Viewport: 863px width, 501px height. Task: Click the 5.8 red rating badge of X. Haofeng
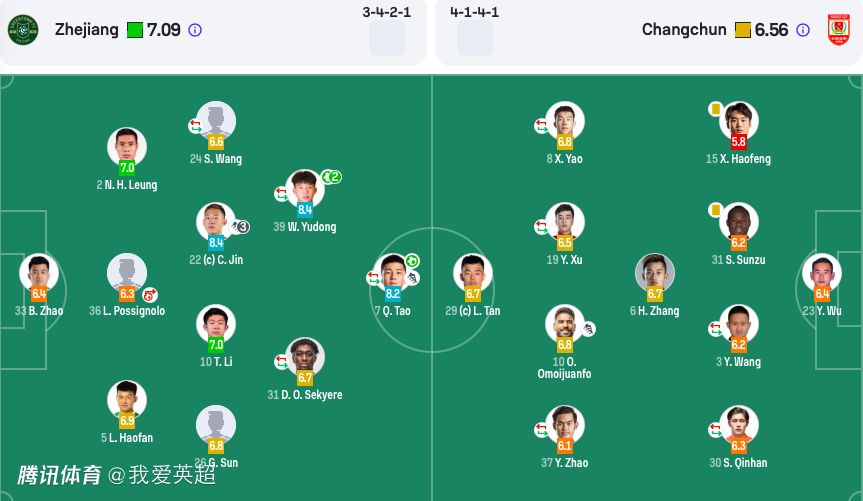point(739,142)
